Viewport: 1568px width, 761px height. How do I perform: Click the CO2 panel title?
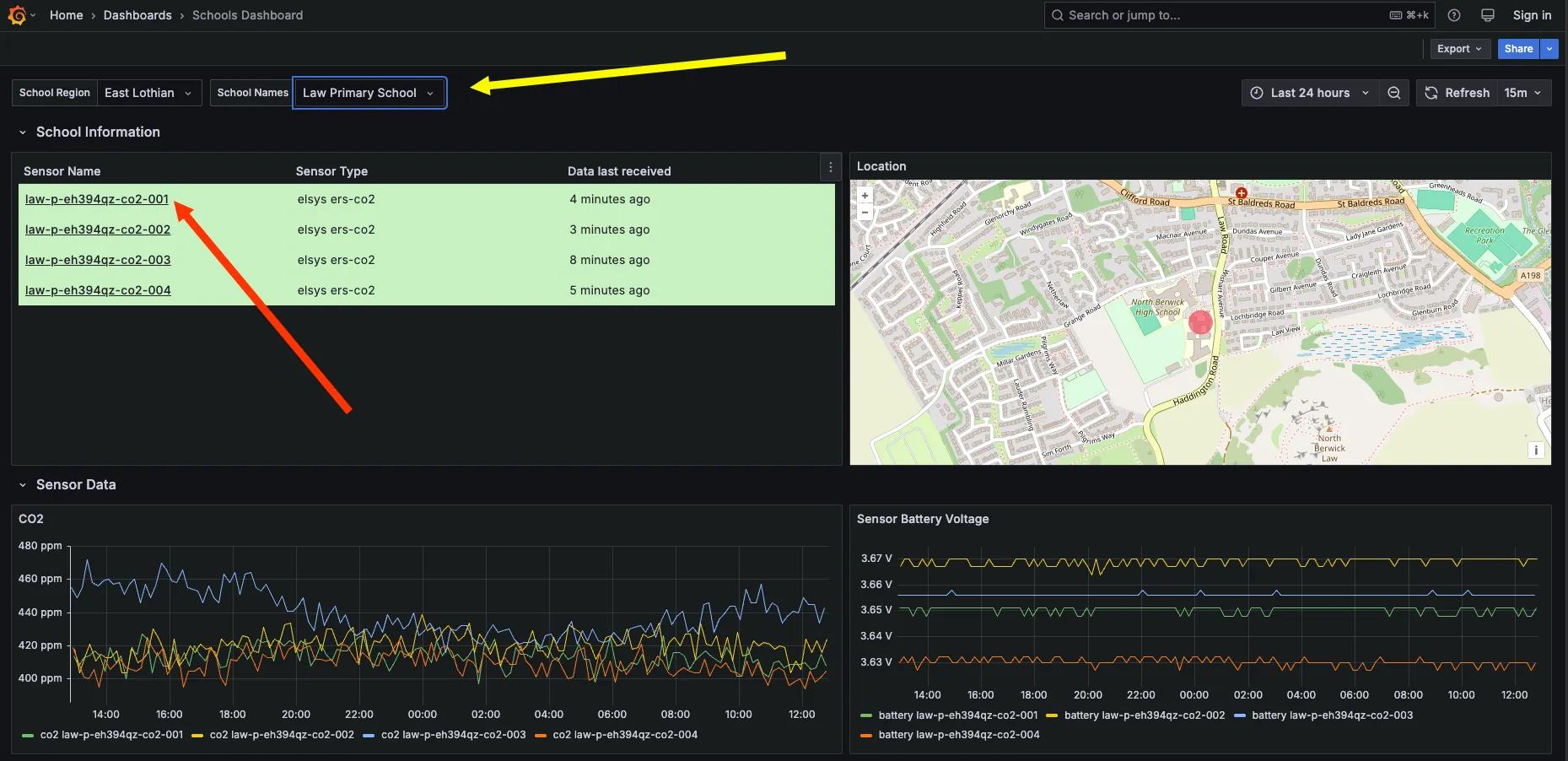pos(31,519)
